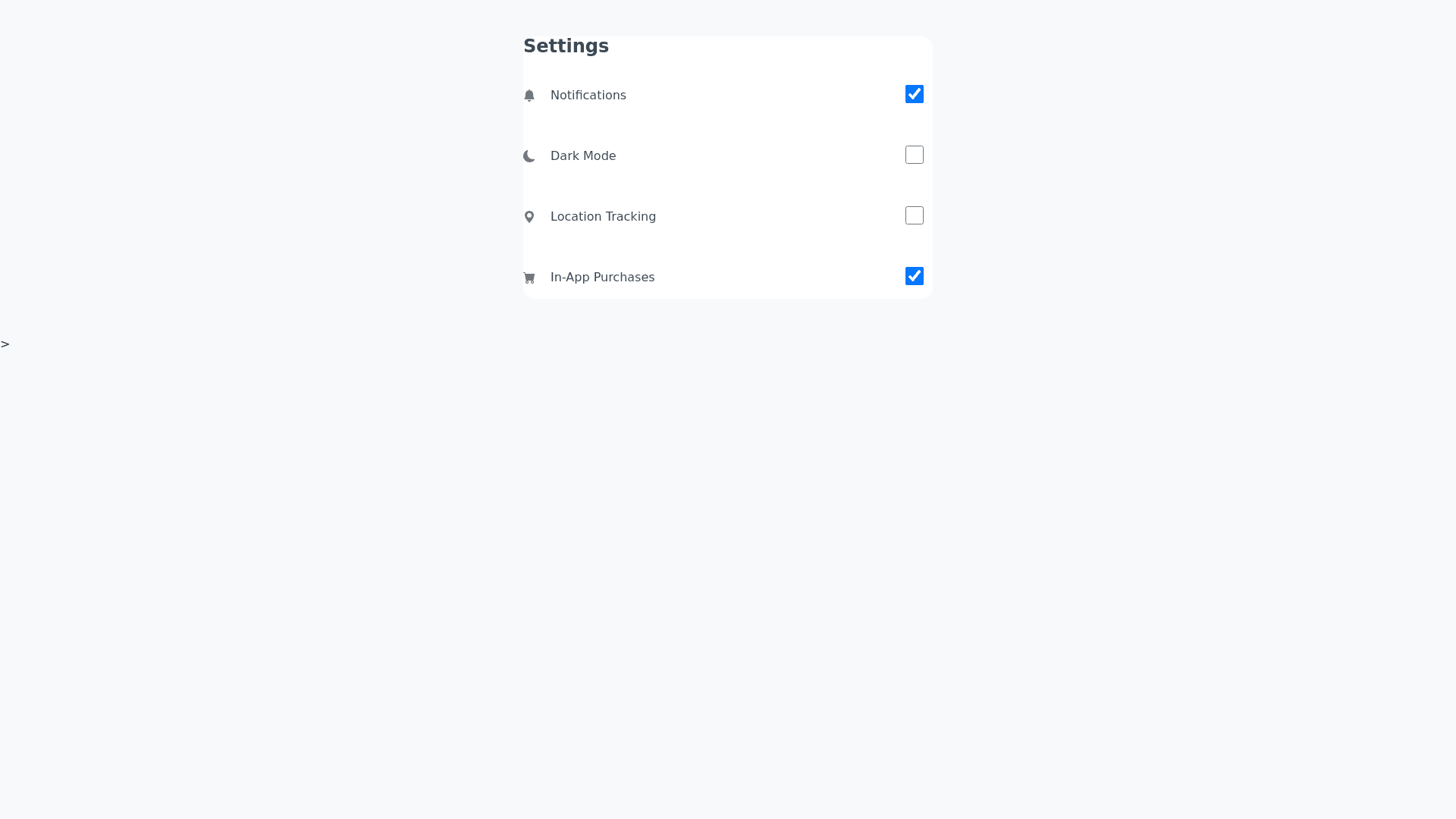
Task: Click the In-App Purchases cart icon
Action: coord(529,278)
